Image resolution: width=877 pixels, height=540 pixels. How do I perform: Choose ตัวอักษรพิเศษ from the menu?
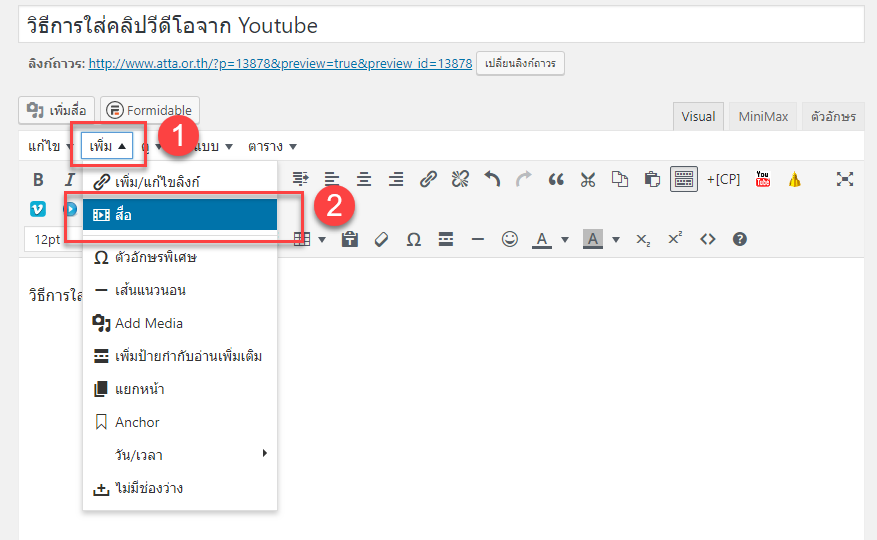click(180, 257)
